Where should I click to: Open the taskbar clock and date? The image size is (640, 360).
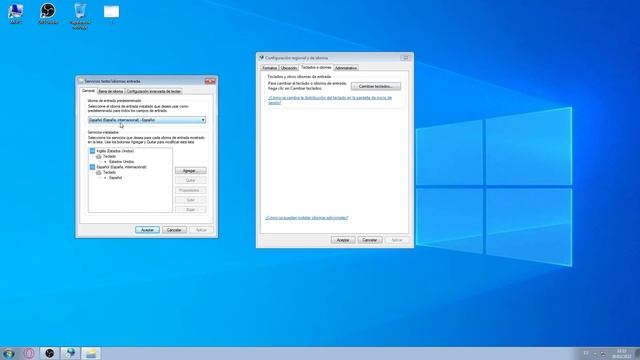[x=622, y=353]
